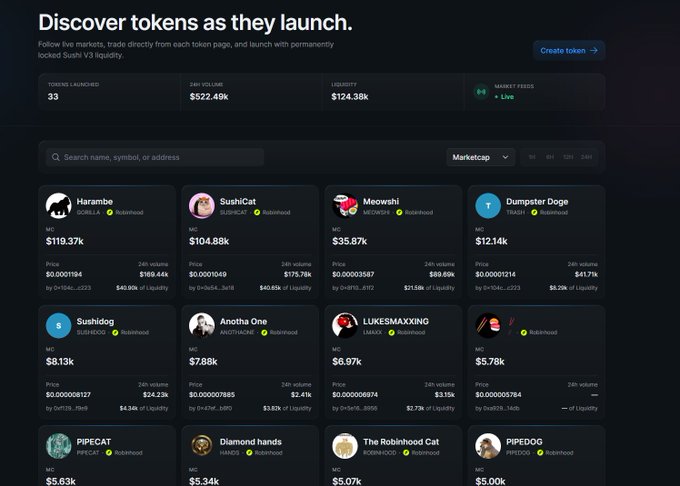680x486 pixels.
Task: Click Harambe's Robinhood verified badge
Action: 110,212
